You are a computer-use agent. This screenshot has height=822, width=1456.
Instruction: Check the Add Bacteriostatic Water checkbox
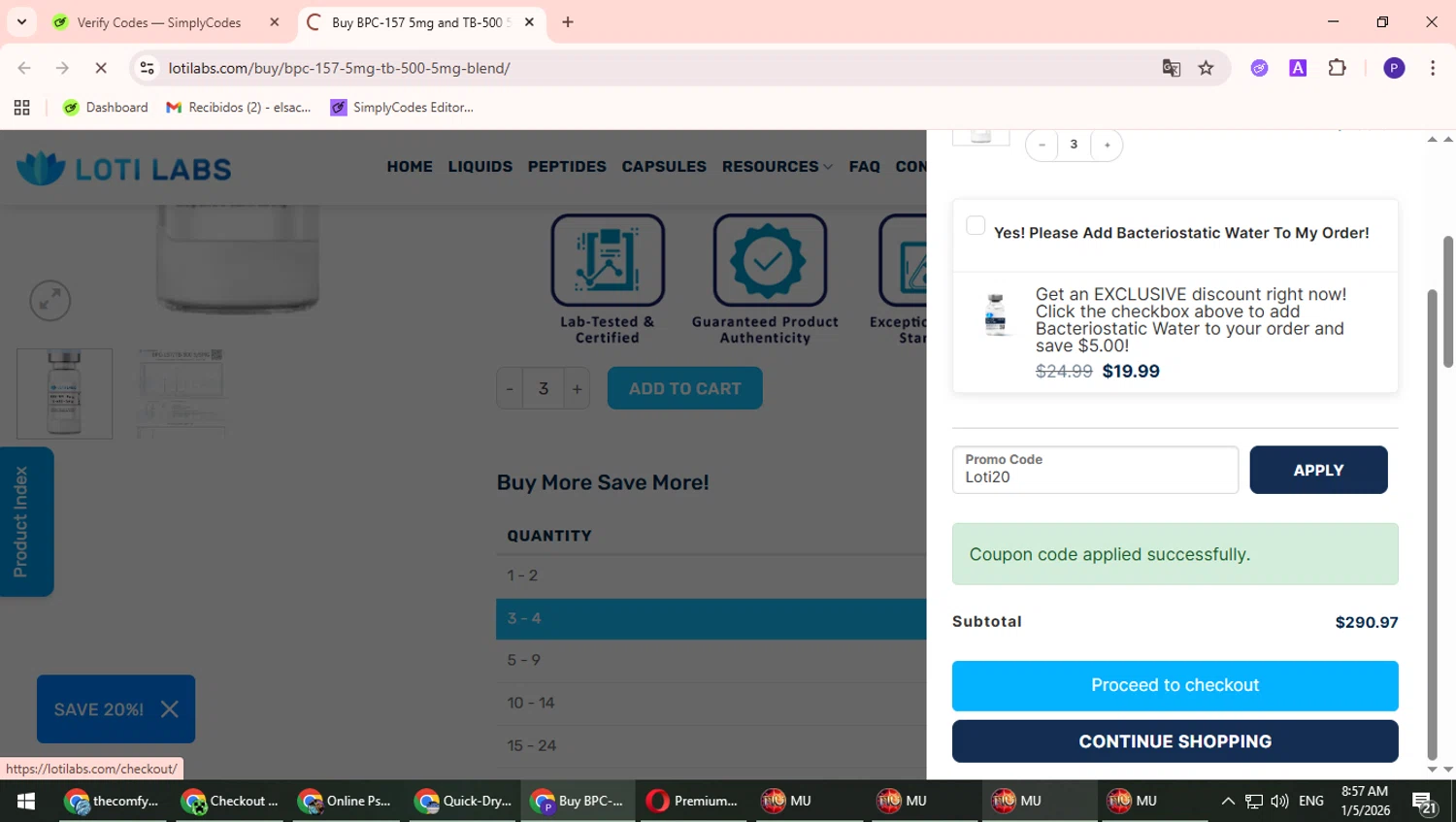point(976,225)
